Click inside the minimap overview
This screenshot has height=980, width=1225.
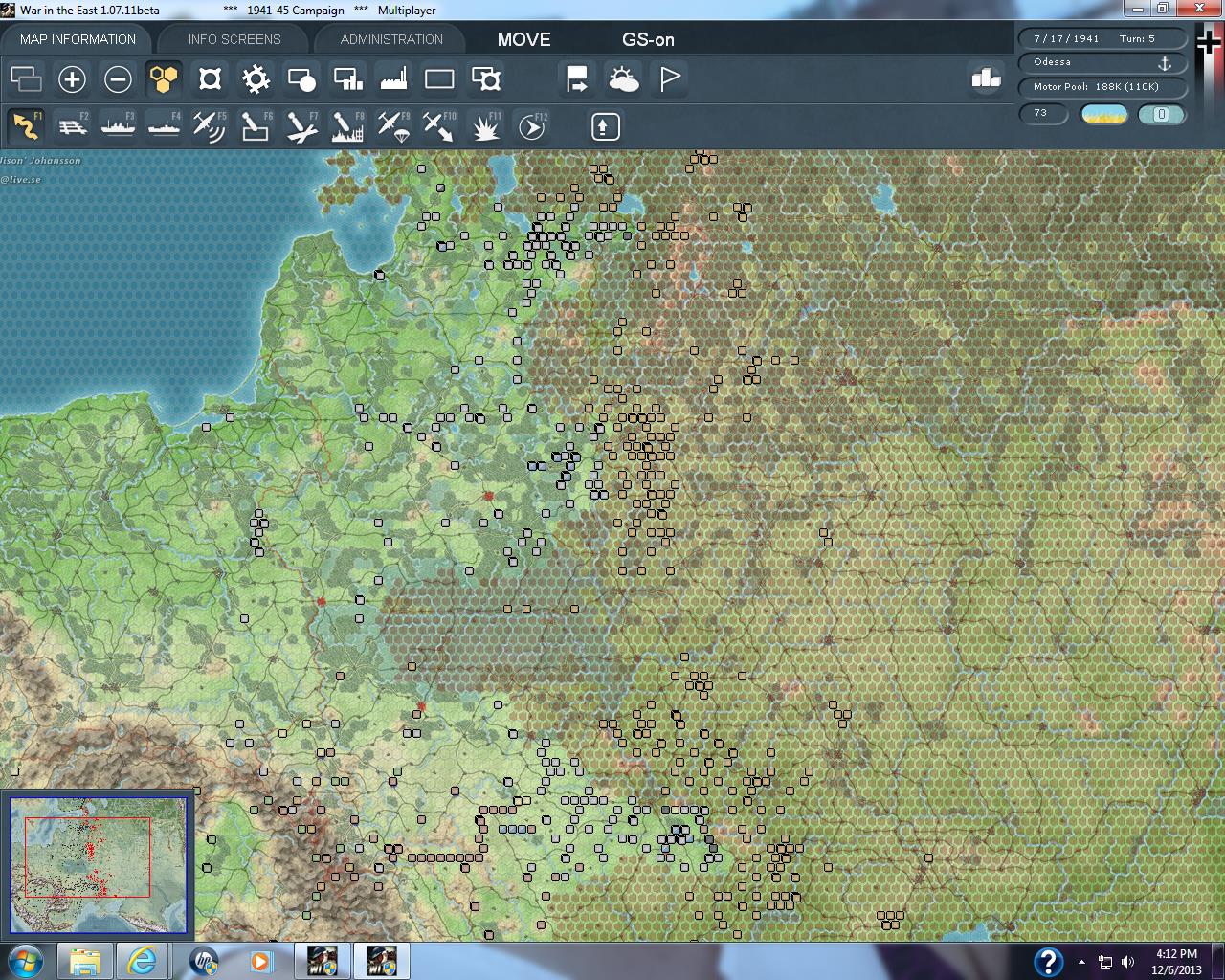[99, 864]
